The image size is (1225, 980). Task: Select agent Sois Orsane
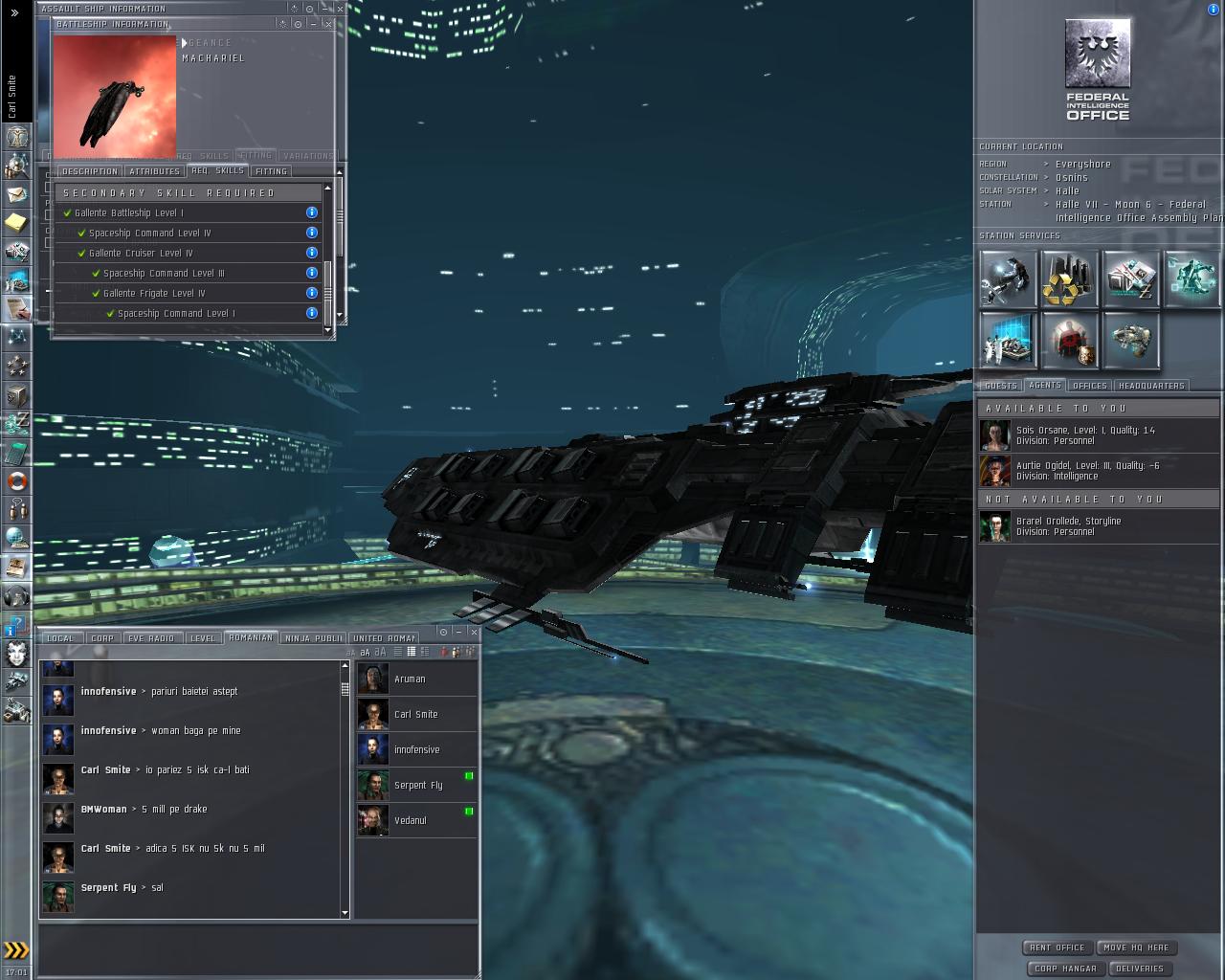tap(1099, 435)
